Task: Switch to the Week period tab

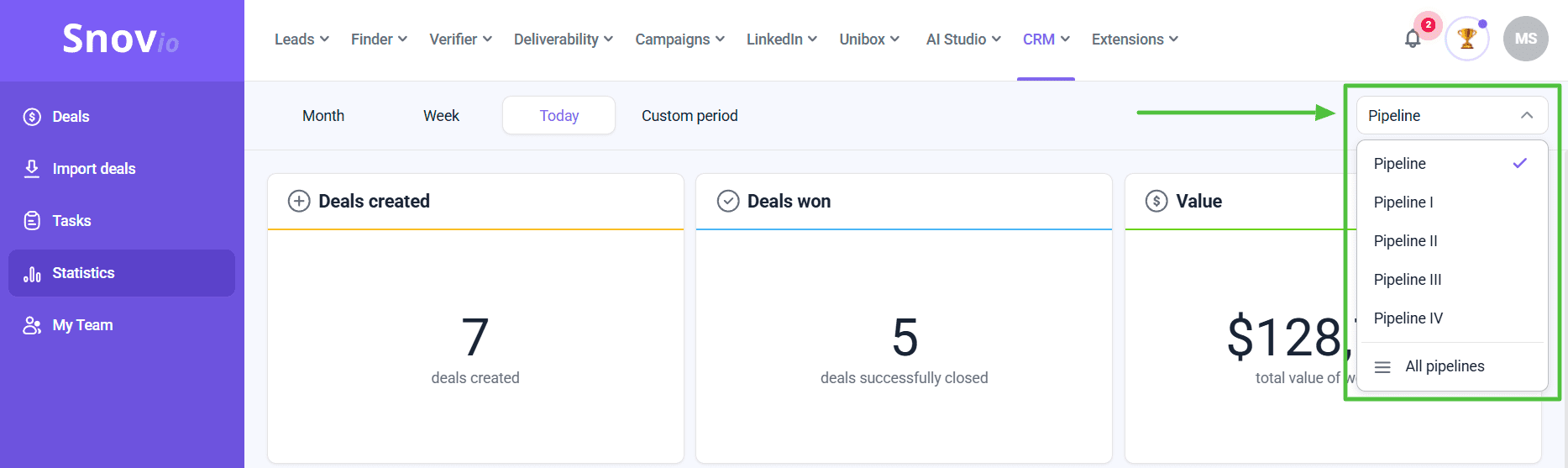Action: tap(441, 116)
